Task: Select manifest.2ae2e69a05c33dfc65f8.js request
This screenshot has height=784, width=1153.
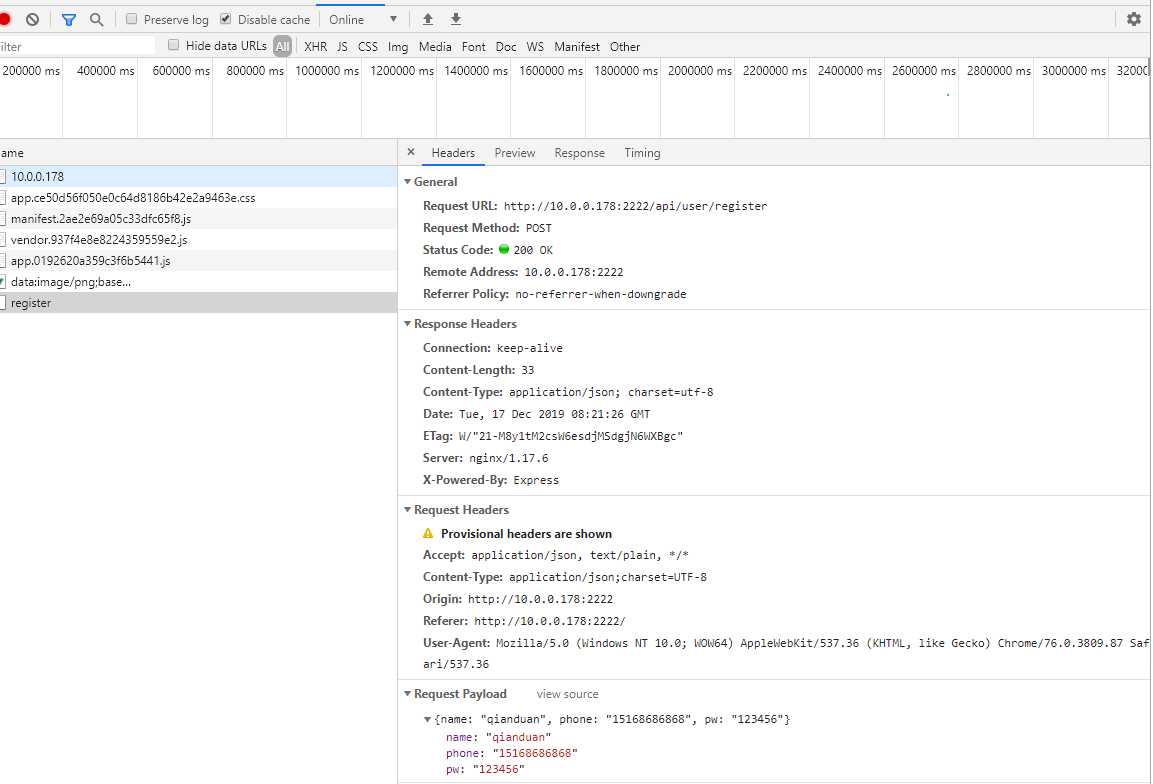Action: (199, 218)
